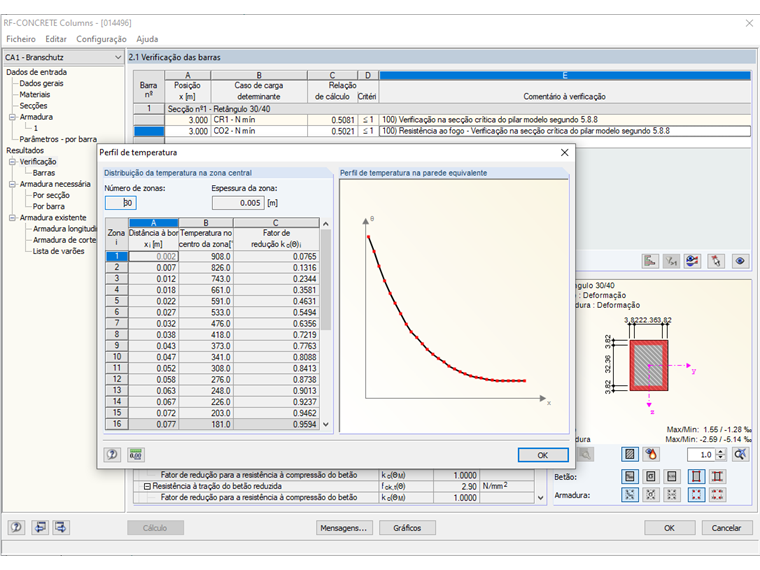Click the scale factor 1.0 input field
The image size is (760, 570).
[x=701, y=454]
